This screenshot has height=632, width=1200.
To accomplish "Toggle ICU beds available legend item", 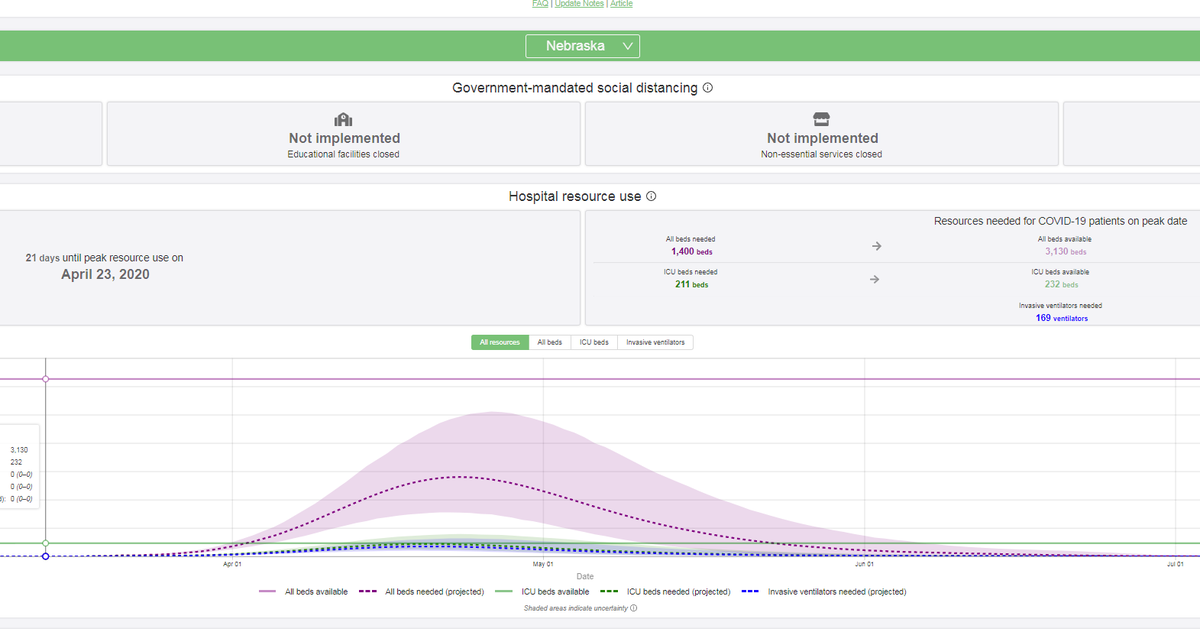I will coord(542,592).
